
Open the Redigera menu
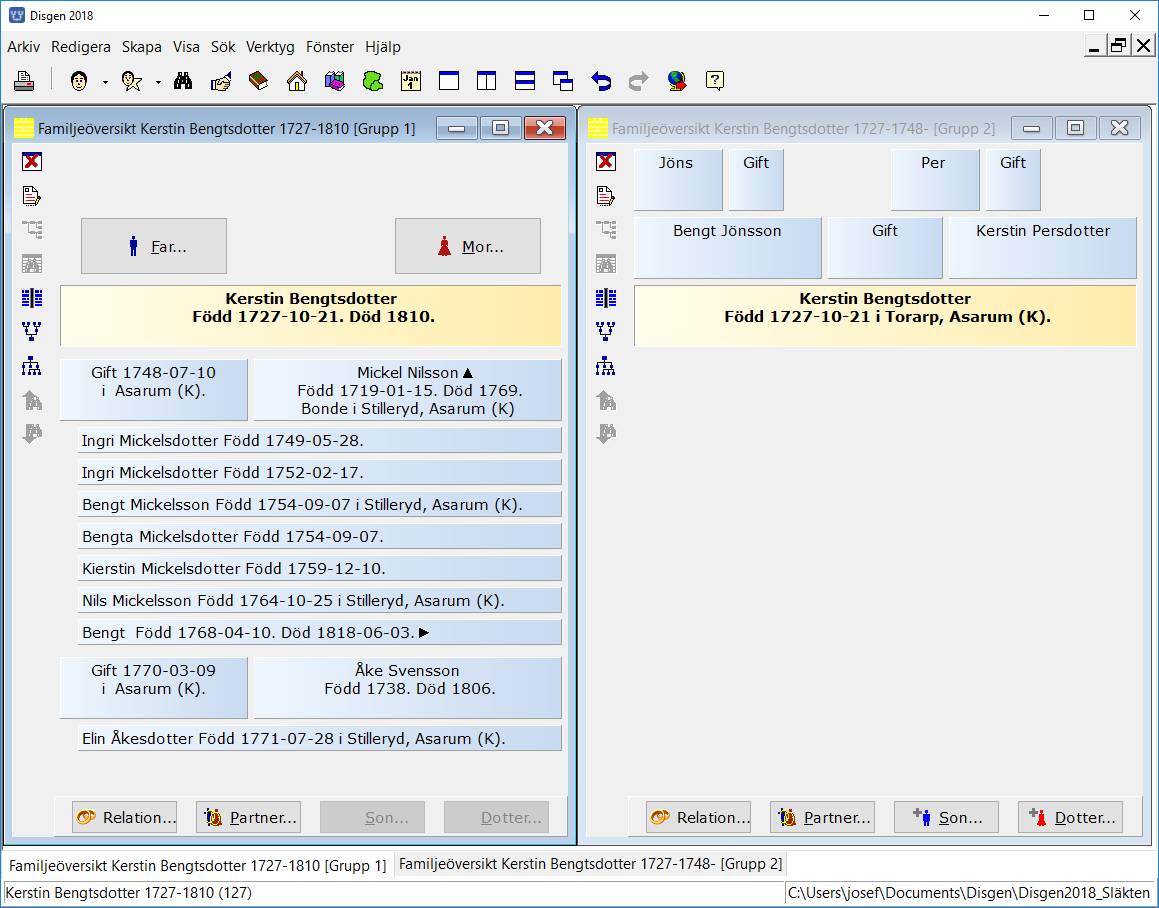coord(81,47)
